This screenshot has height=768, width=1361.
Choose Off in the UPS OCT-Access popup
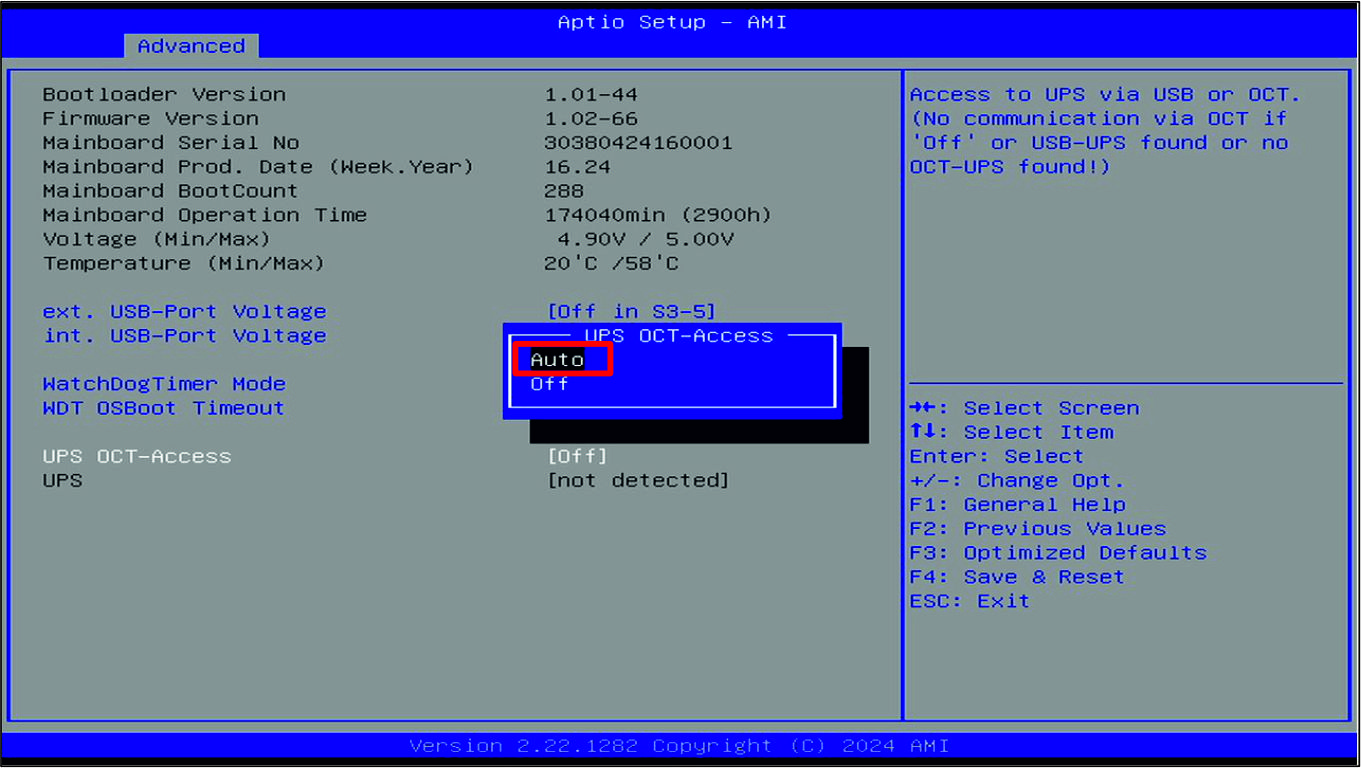[549, 384]
